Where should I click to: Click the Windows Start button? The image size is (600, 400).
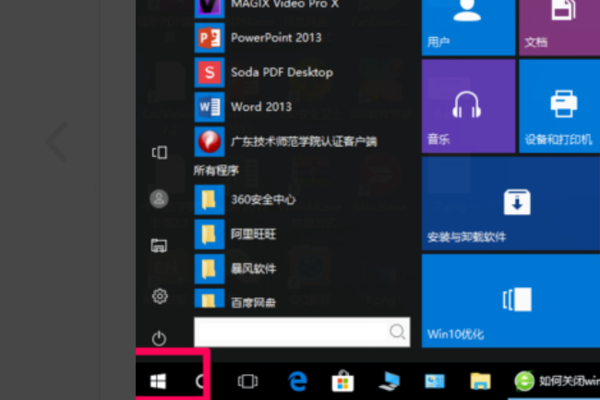click(x=158, y=381)
